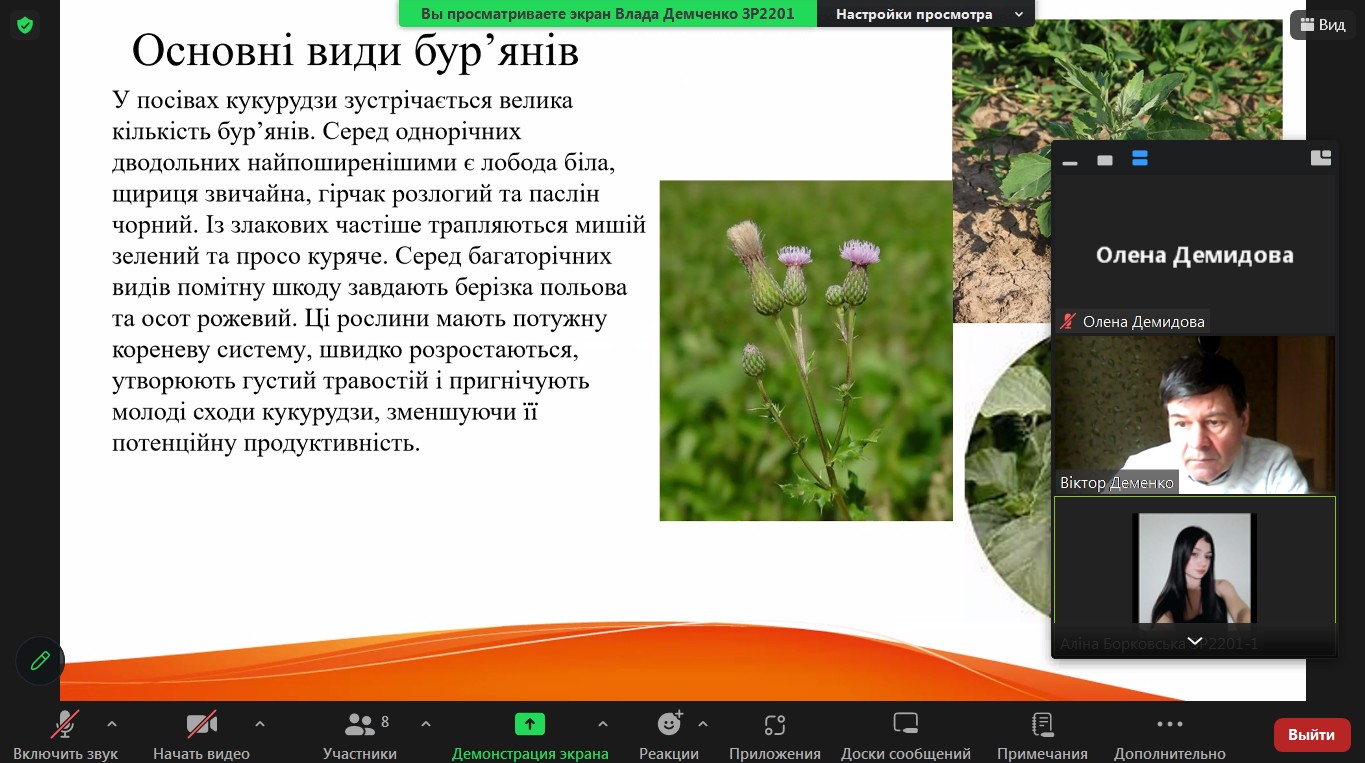Click the green Демонстрация экрана share icon
This screenshot has height=763, width=1365.
click(529, 724)
